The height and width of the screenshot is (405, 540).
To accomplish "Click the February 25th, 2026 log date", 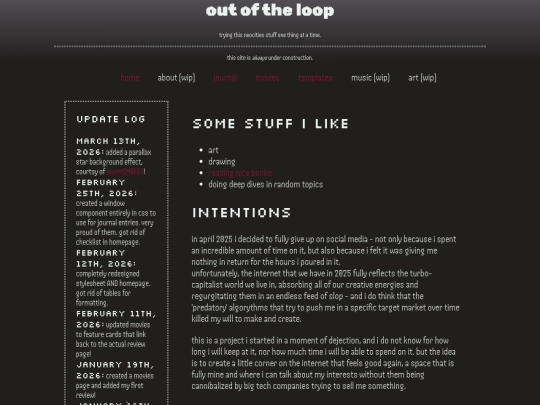I will coord(106,188).
